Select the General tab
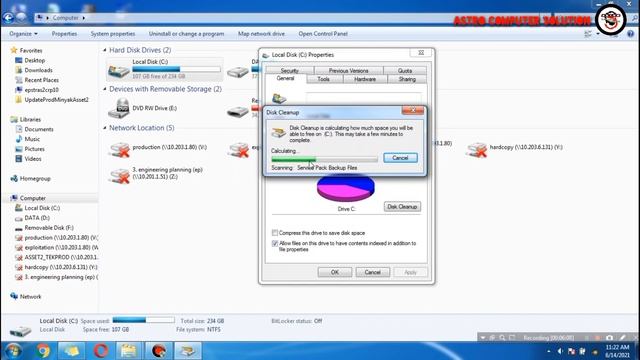 point(285,78)
